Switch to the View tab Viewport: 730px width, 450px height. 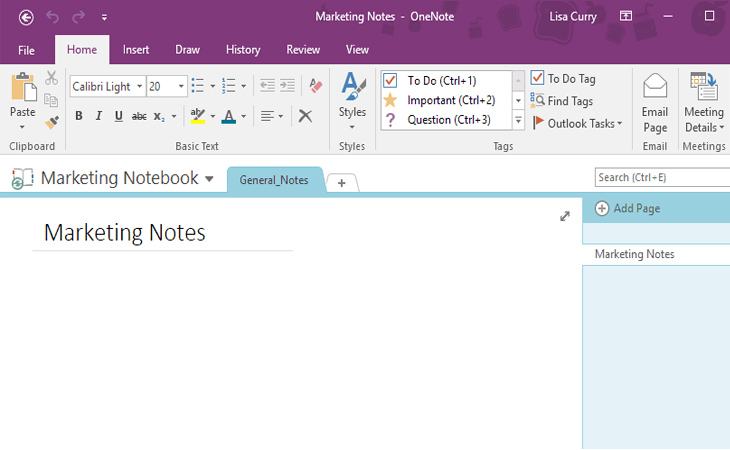[357, 49]
